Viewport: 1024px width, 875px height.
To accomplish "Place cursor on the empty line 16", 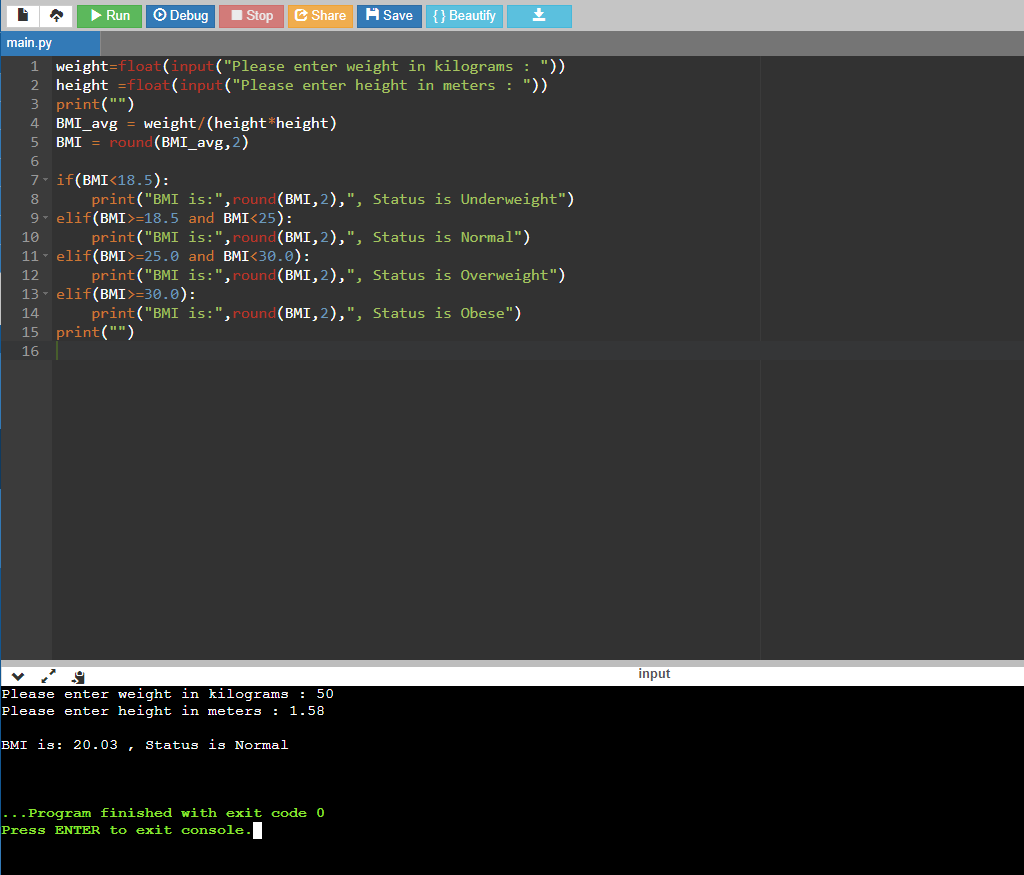I will tap(537, 351).
